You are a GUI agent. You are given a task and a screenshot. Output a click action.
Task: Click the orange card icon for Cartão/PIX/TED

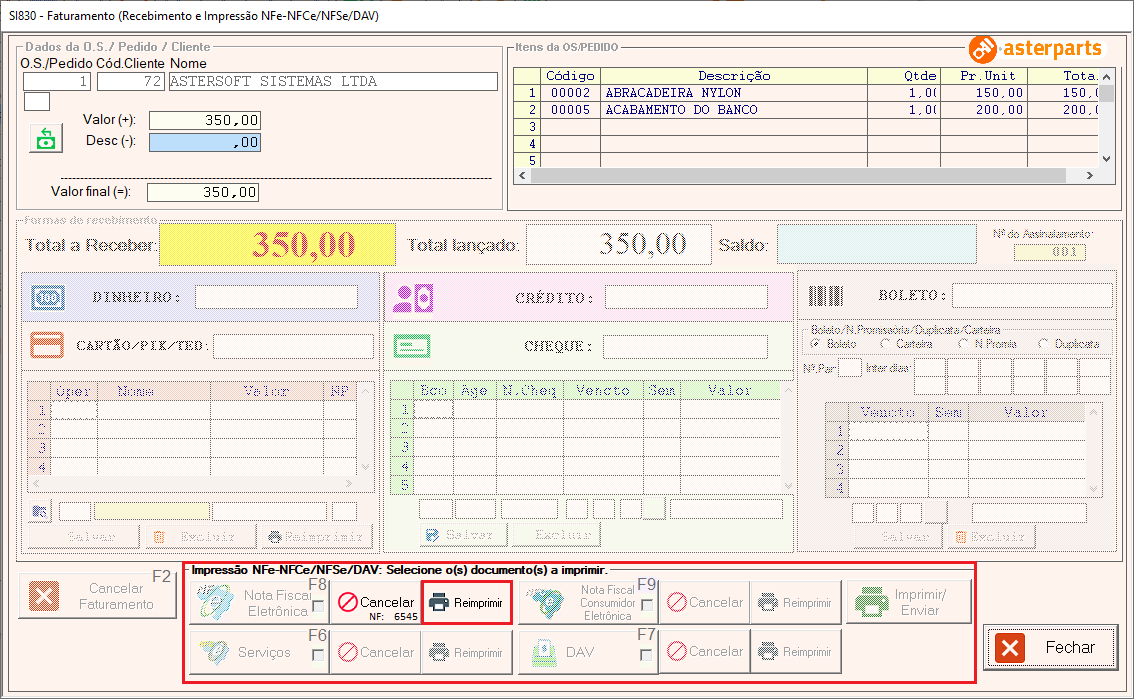coord(47,345)
